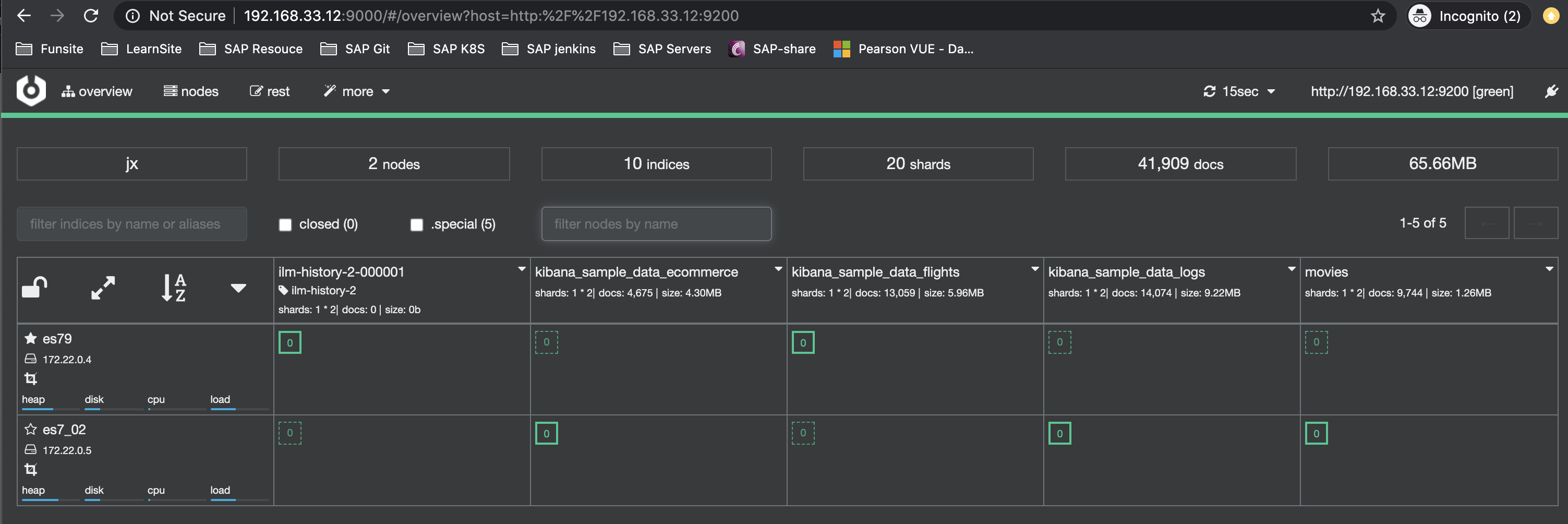1568x524 pixels.
Task: Click the previous page arrow button
Action: (x=1487, y=223)
